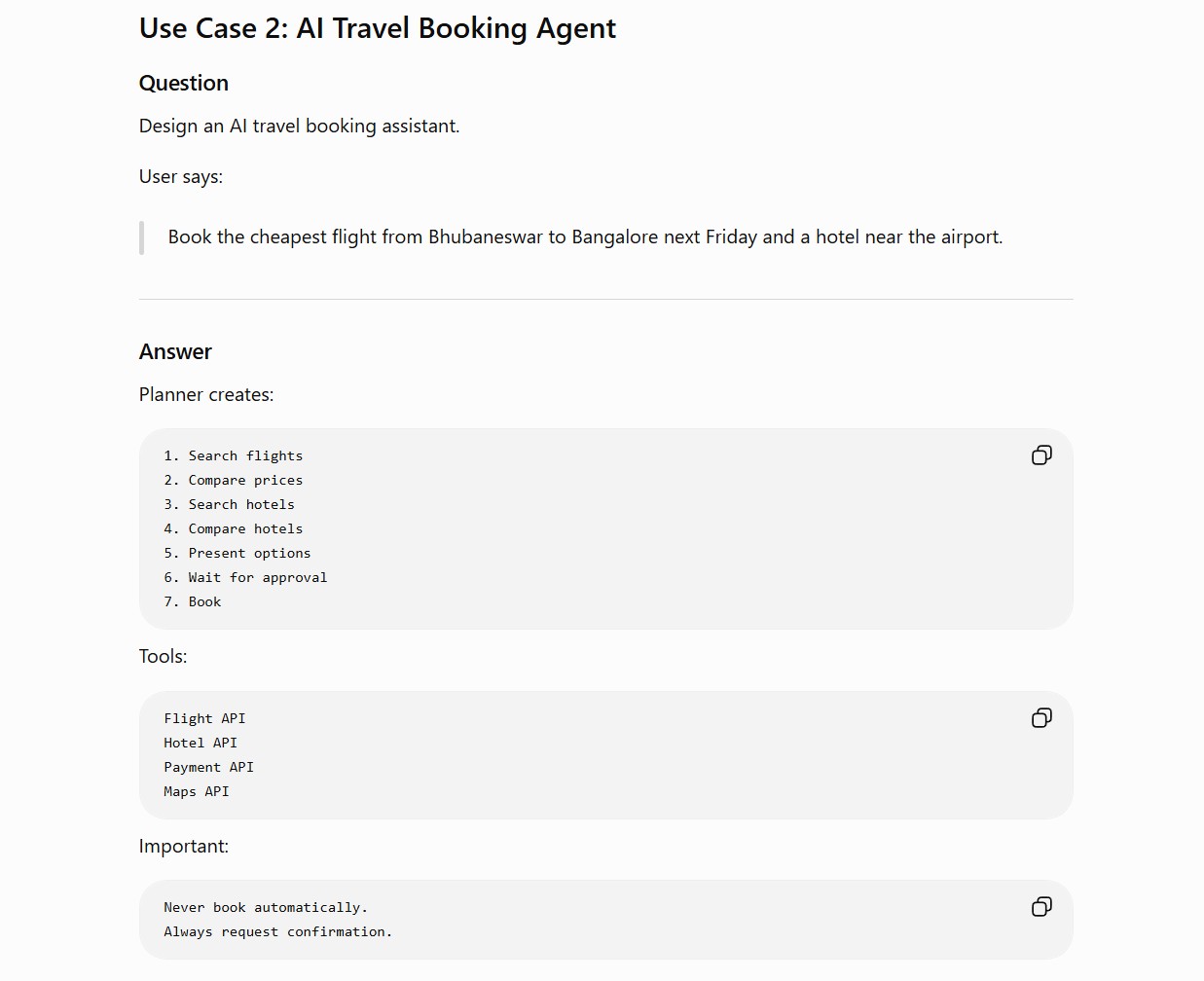The image size is (1204, 981).
Task: Click the quoted Bhubaneswar to Bangalore flight request
Action: tap(585, 236)
